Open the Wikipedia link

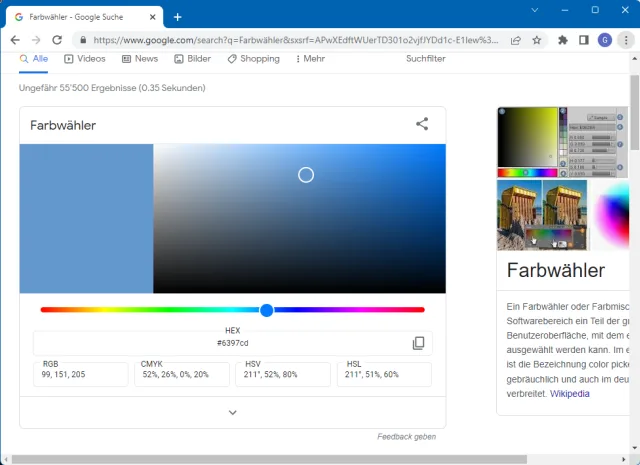pos(569,393)
